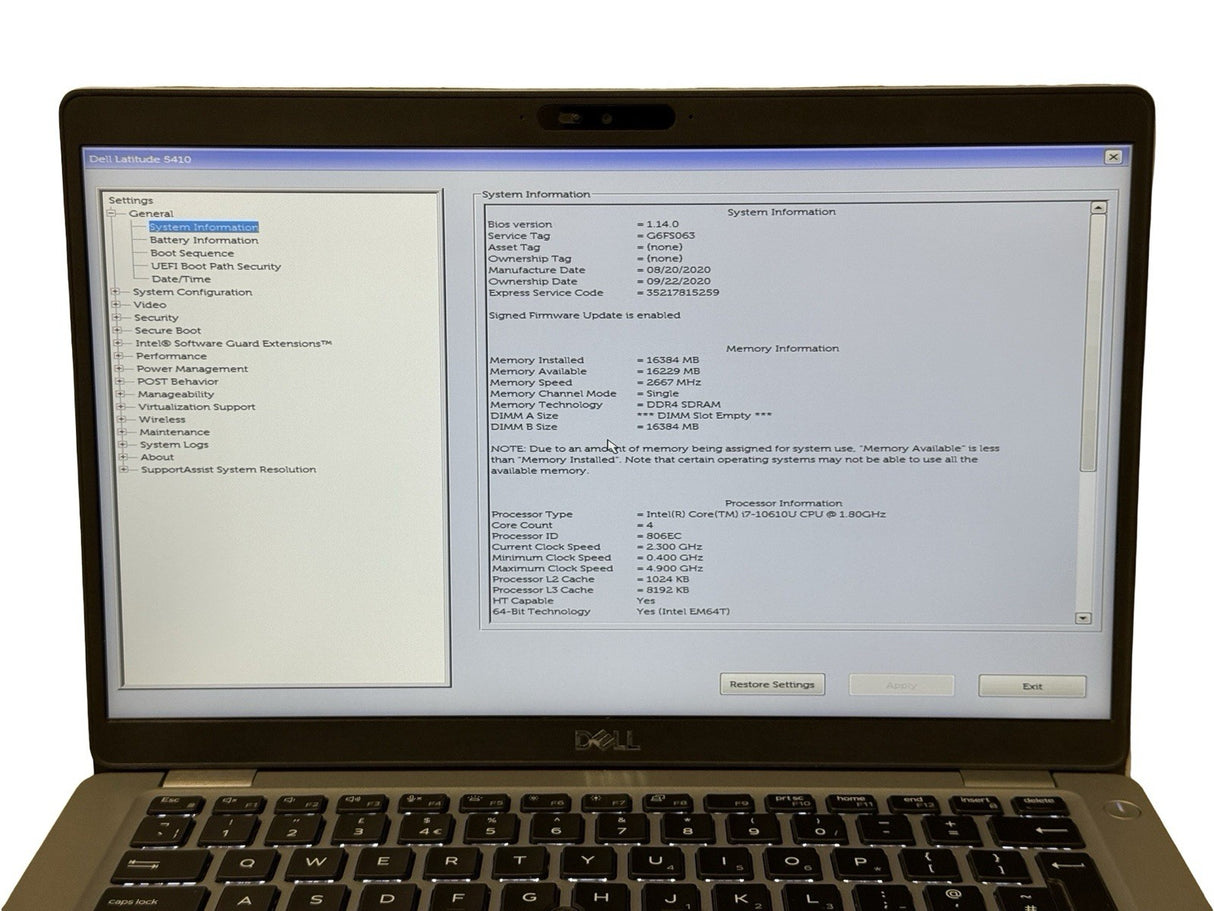Expand Intel Software Guard Extensions node
Viewport: 1214px width, 911px height.
pos(119,344)
